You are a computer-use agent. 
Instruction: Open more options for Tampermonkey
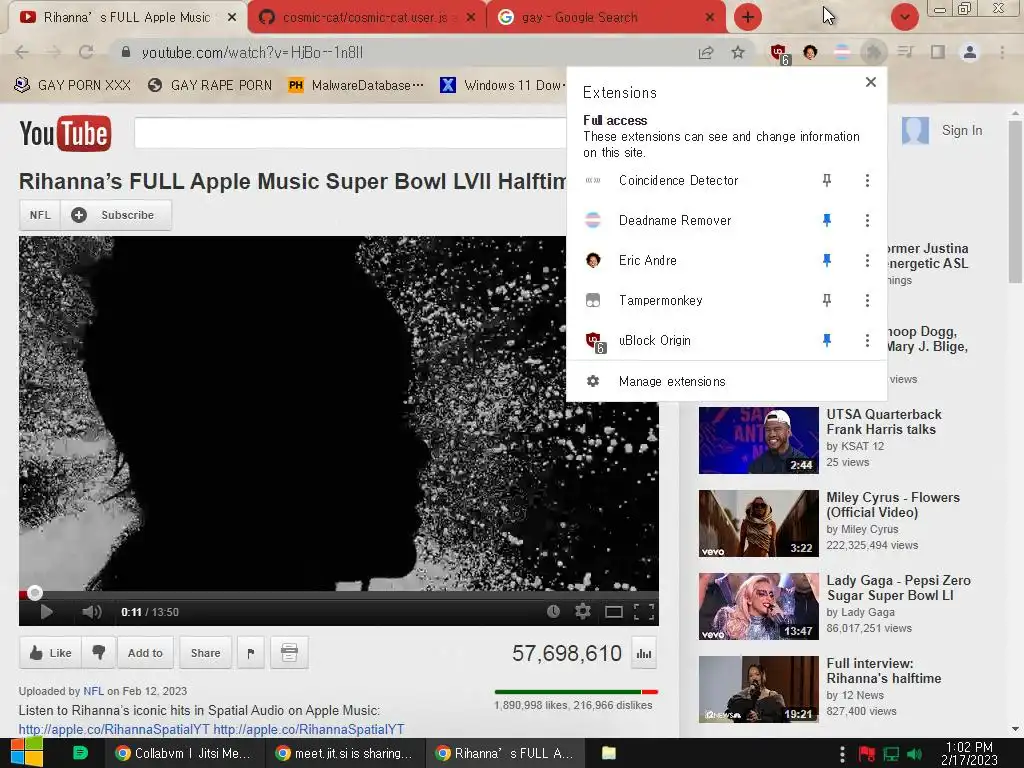[867, 300]
